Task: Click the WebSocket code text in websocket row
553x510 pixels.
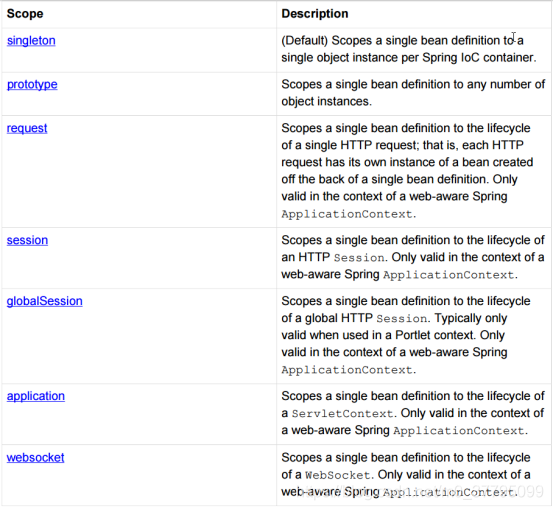Action: 338,475
